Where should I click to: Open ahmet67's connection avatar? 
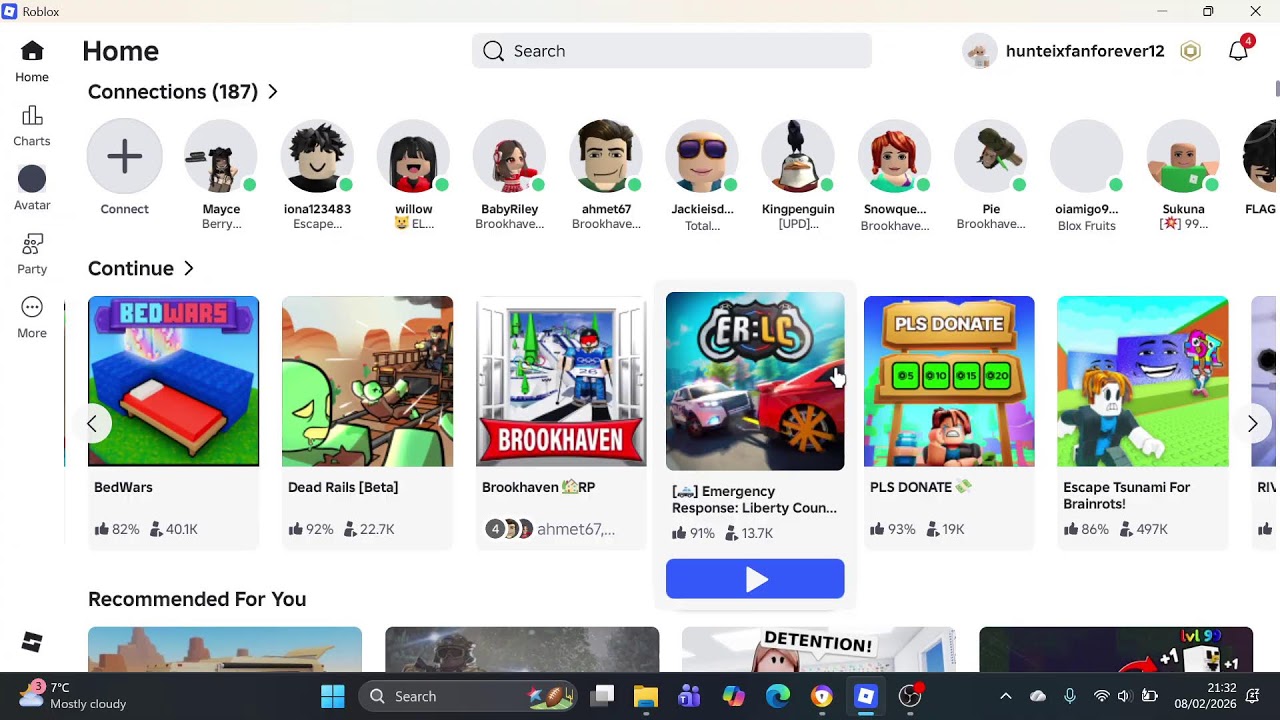pyautogui.click(x=605, y=156)
